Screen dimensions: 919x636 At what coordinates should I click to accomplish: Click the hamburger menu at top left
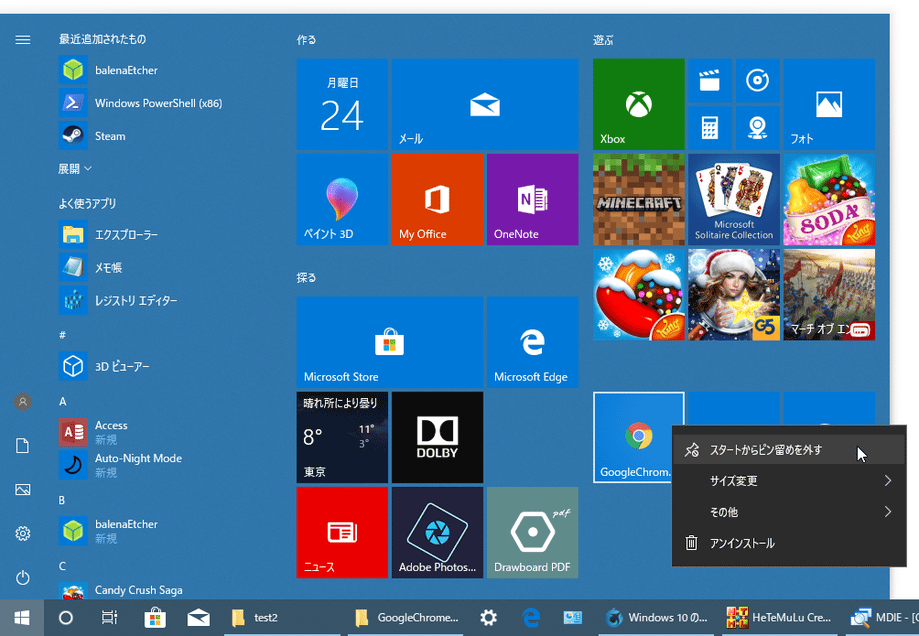tap(23, 40)
